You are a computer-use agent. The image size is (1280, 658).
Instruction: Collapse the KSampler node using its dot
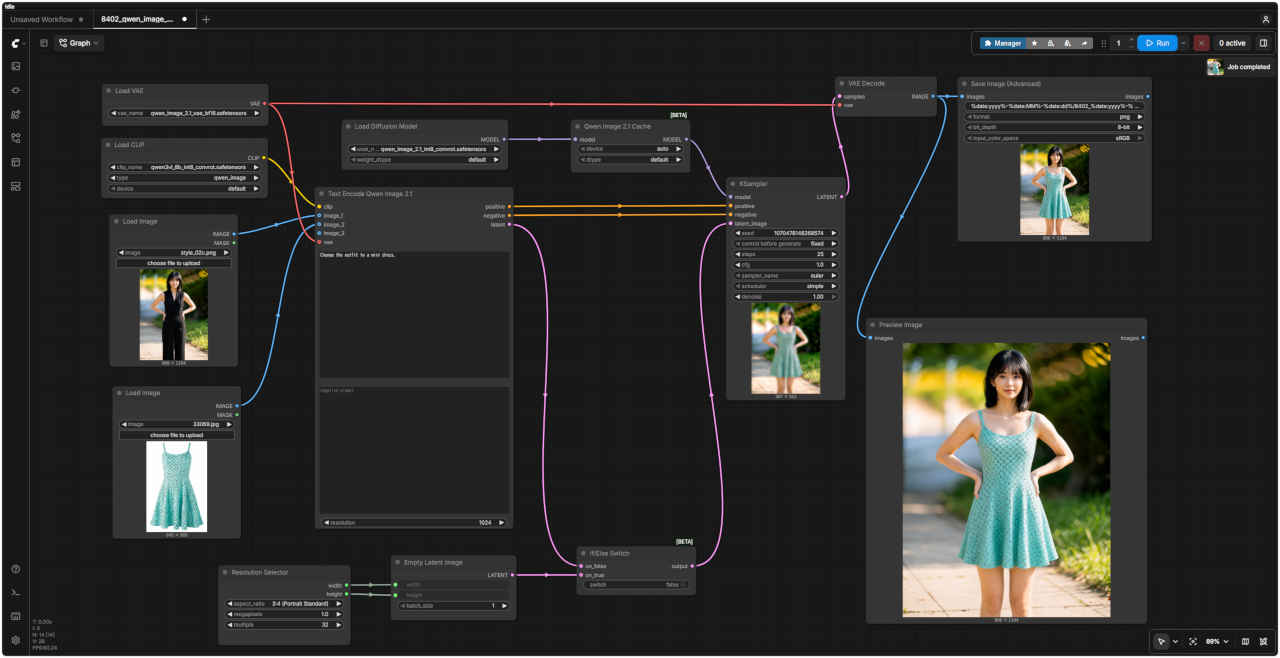pyautogui.click(x=733, y=184)
